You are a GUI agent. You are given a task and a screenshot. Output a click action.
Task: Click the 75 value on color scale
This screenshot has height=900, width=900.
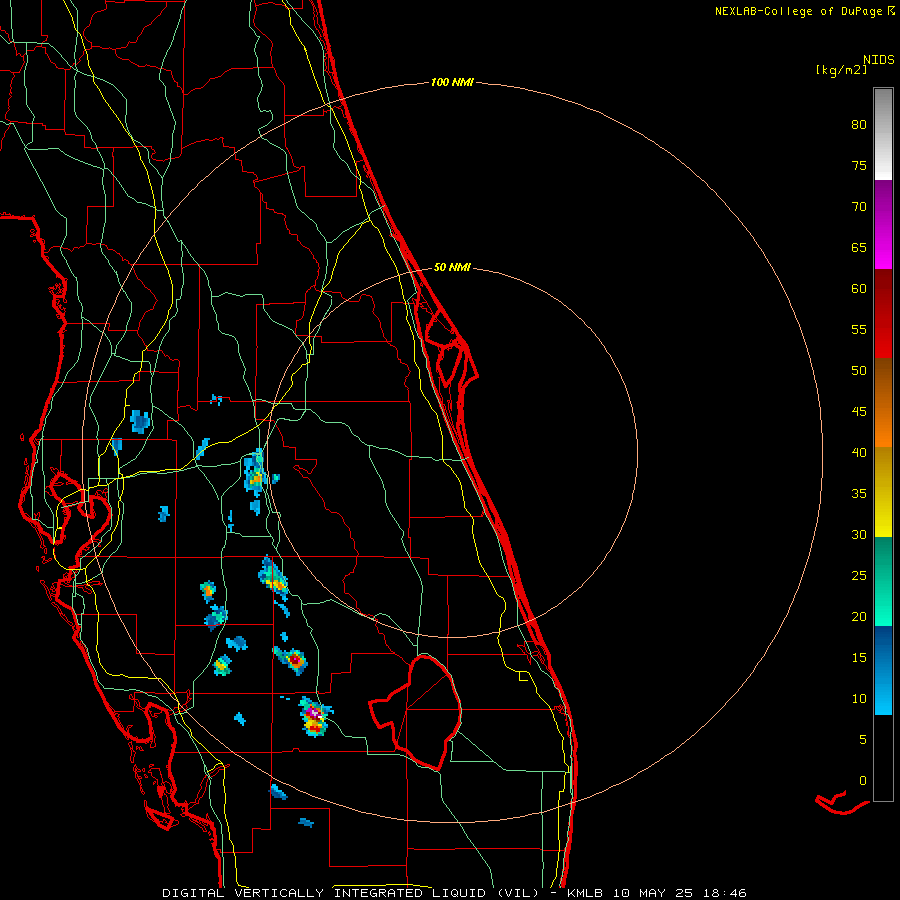tap(859, 165)
